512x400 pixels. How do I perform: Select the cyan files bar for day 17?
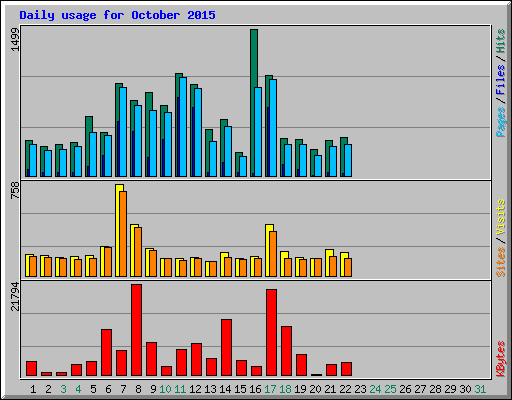pos(273,128)
